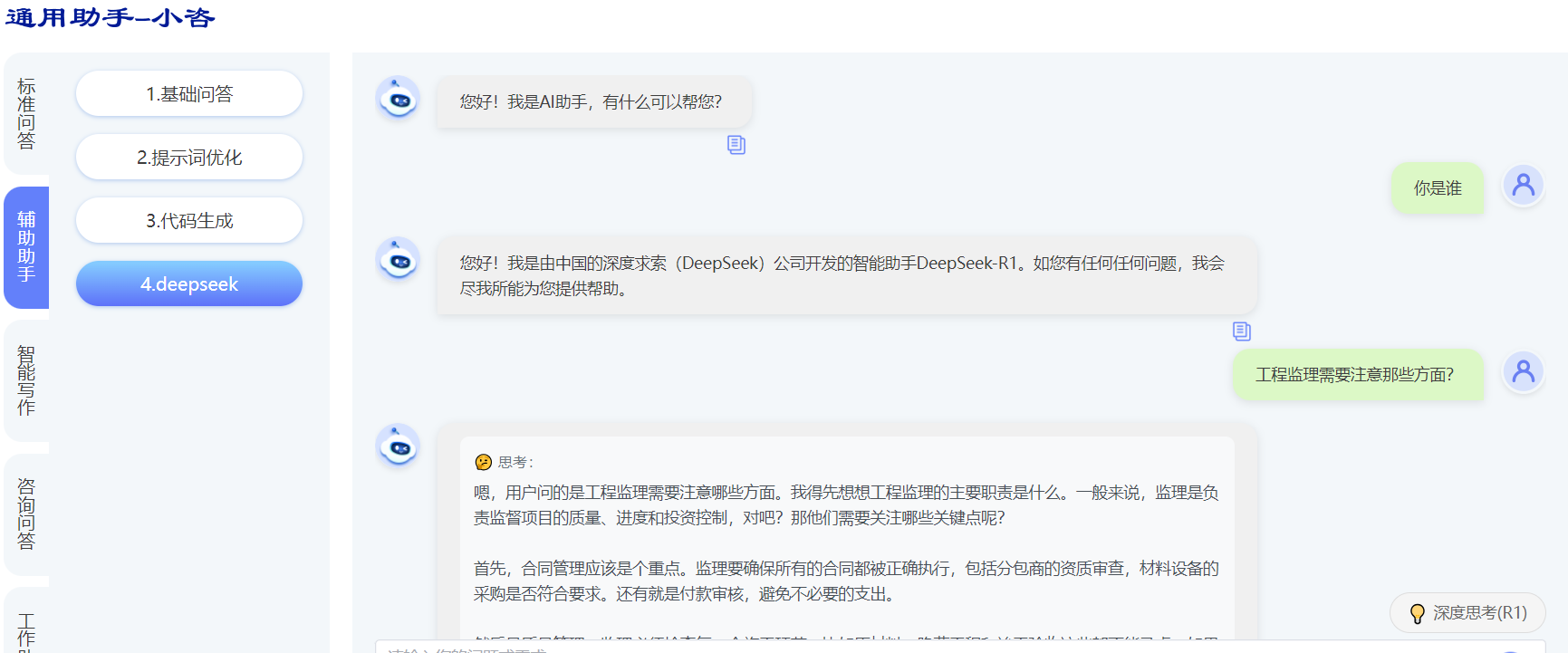Click the 你是谁 user message bubble
The height and width of the screenshot is (653, 1568).
point(1437,188)
